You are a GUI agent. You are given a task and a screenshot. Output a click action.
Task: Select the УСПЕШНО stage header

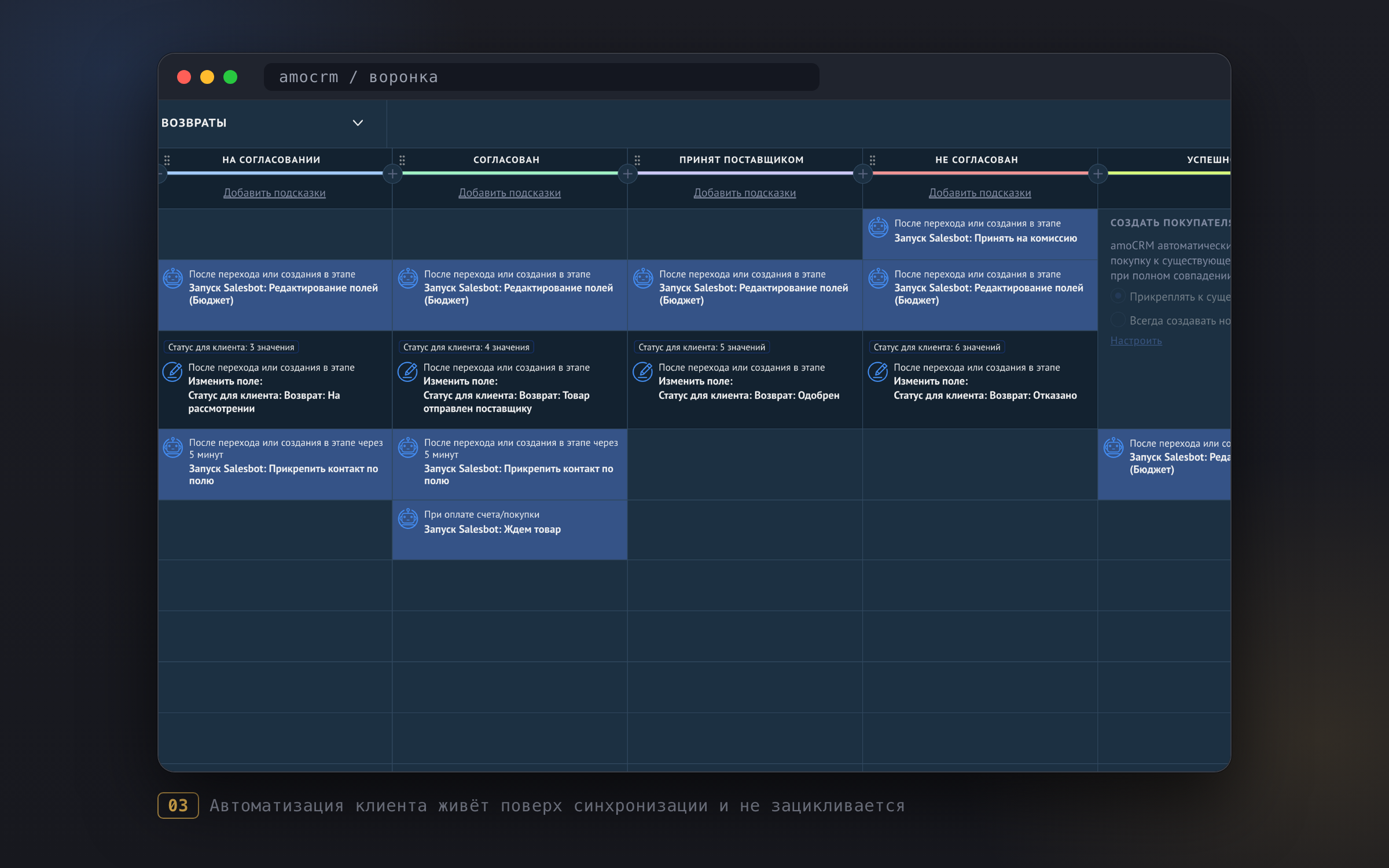(x=1208, y=160)
